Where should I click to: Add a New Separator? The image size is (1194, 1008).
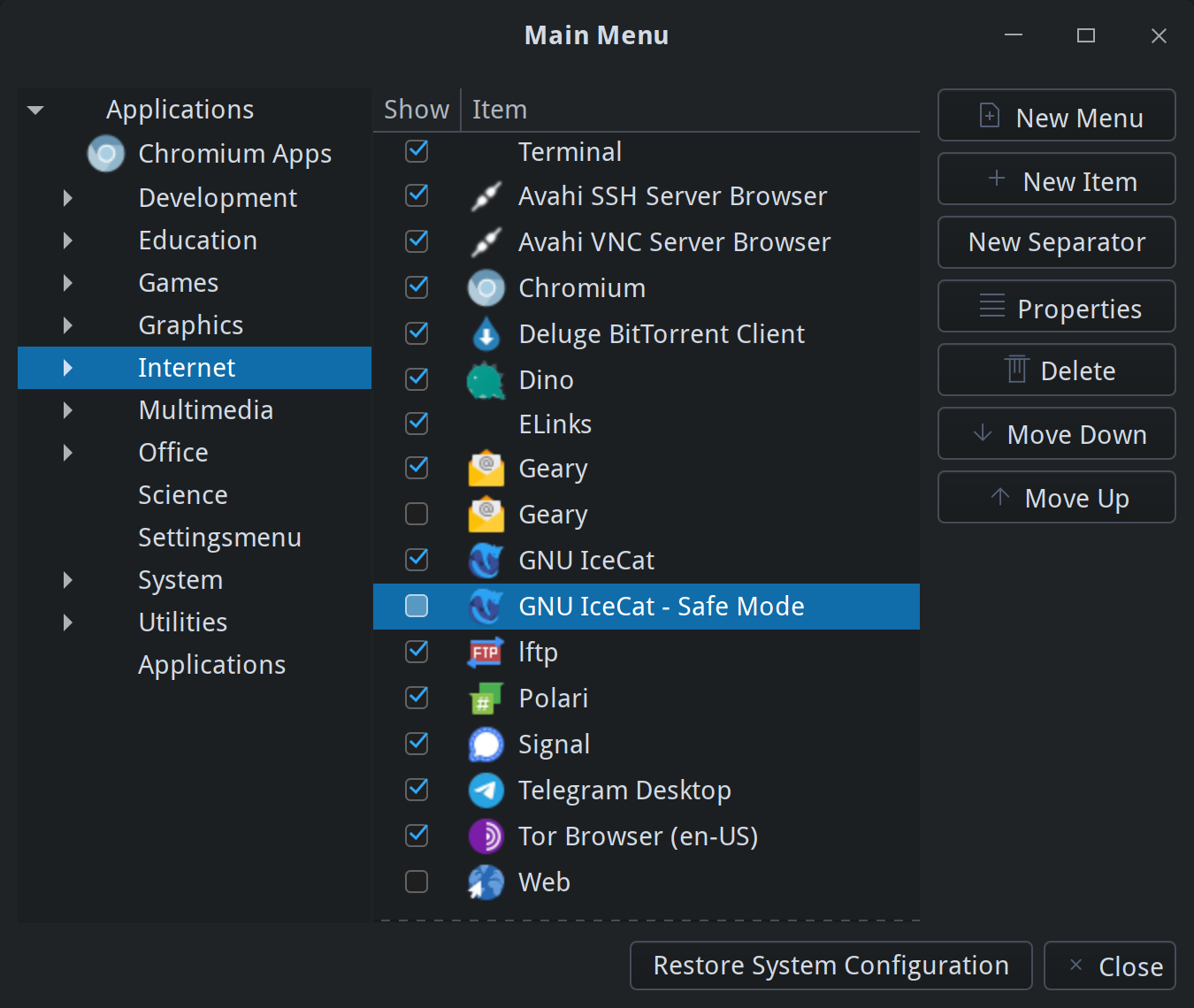pyautogui.click(x=1057, y=242)
